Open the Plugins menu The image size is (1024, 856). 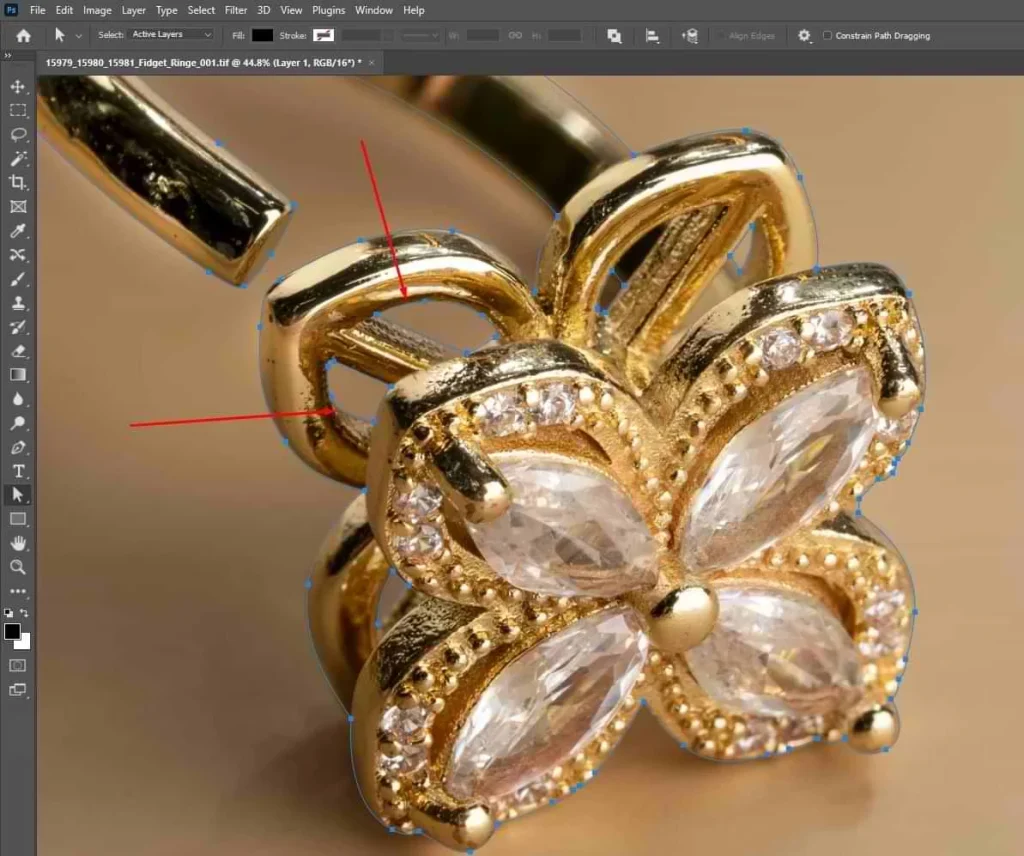pos(328,10)
